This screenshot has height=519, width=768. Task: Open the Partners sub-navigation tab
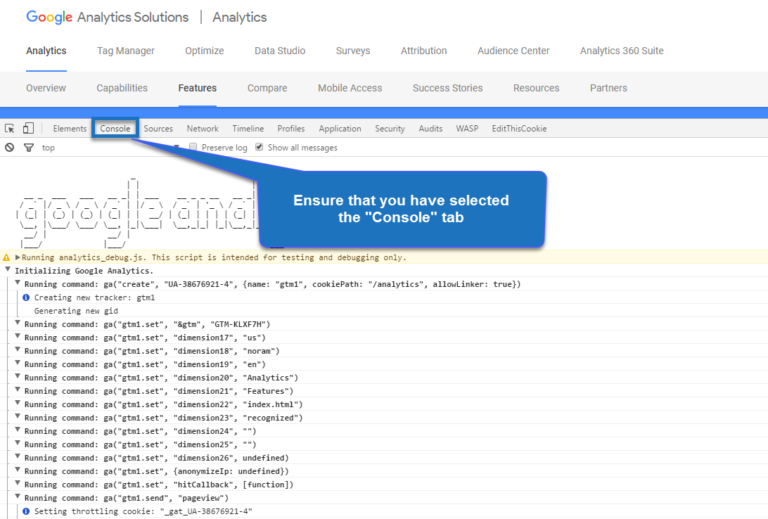point(608,88)
